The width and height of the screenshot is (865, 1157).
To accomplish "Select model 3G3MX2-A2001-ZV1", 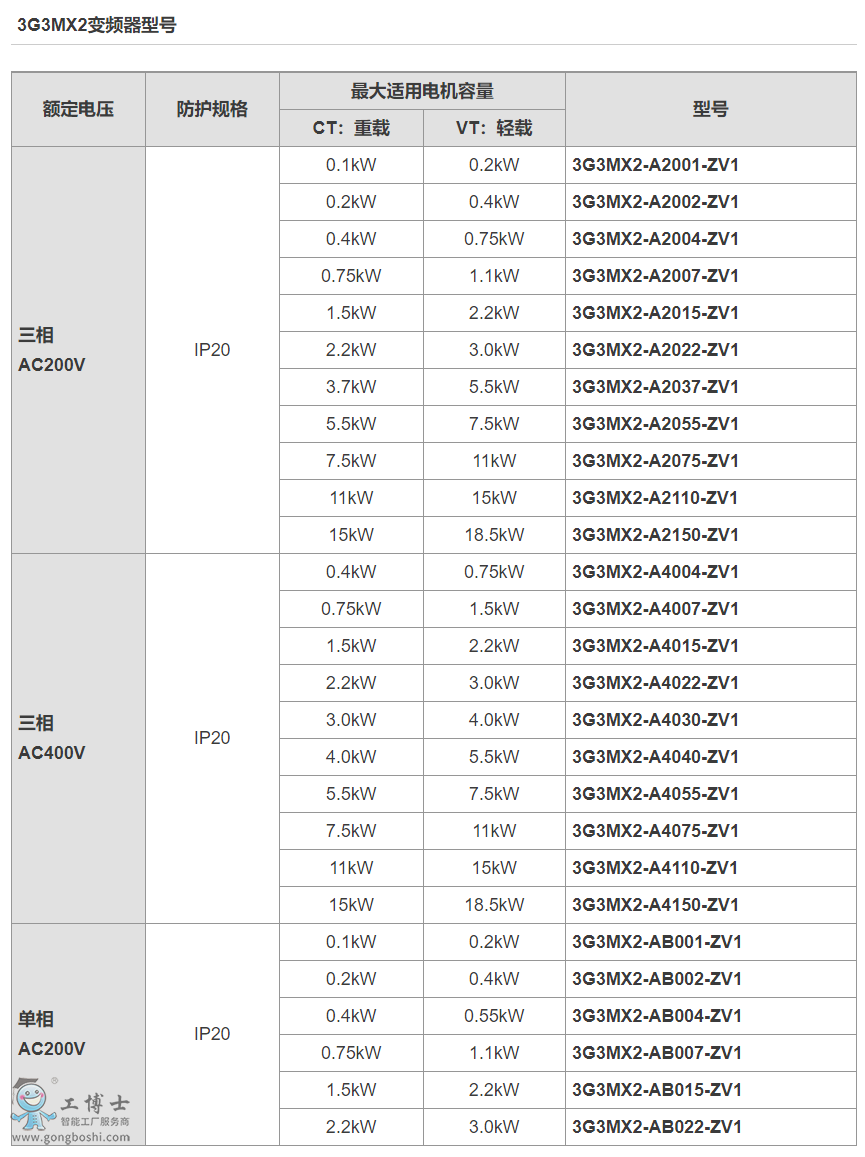I will 655,165.
